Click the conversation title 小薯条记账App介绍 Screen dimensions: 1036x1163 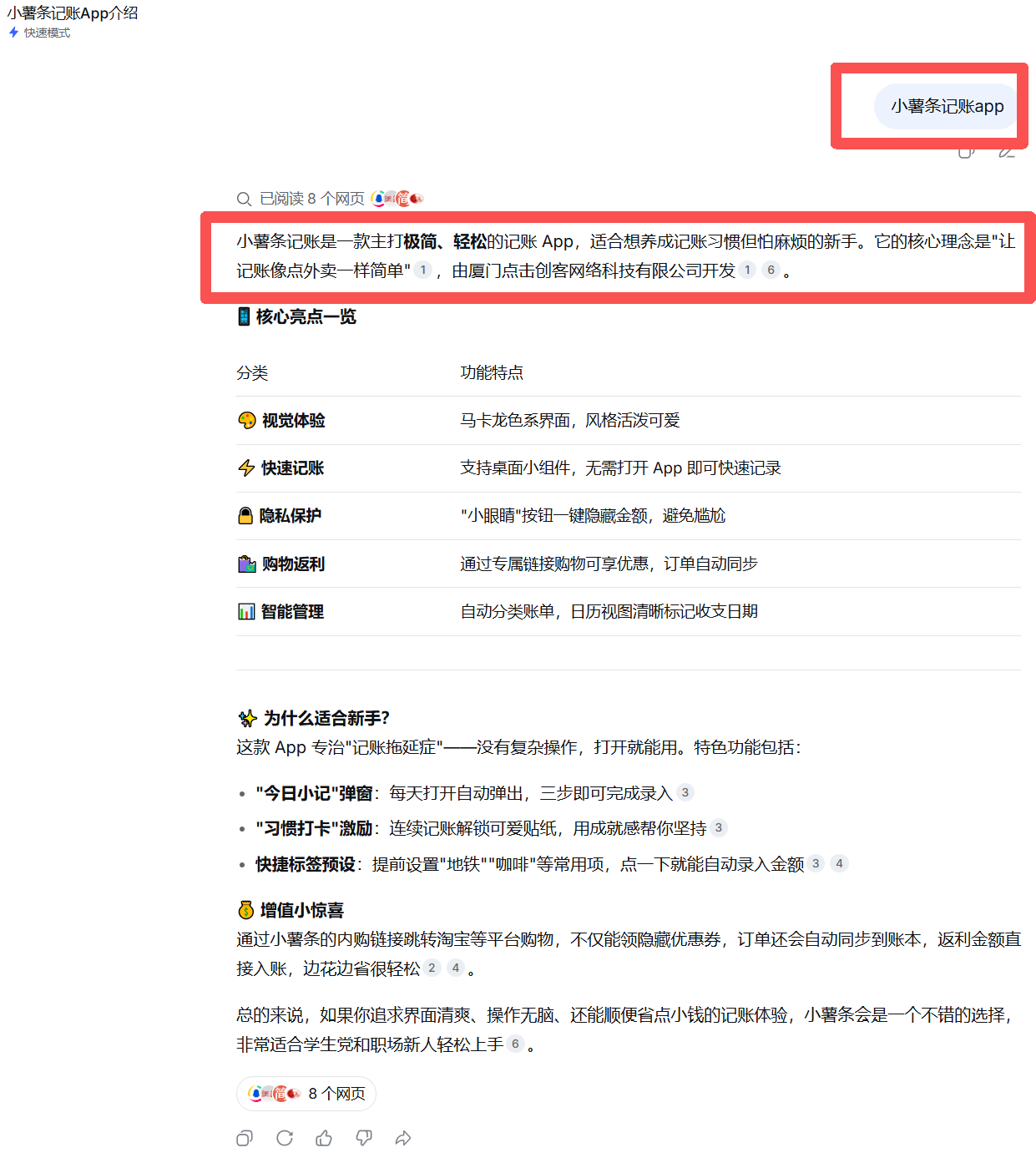tap(73, 13)
